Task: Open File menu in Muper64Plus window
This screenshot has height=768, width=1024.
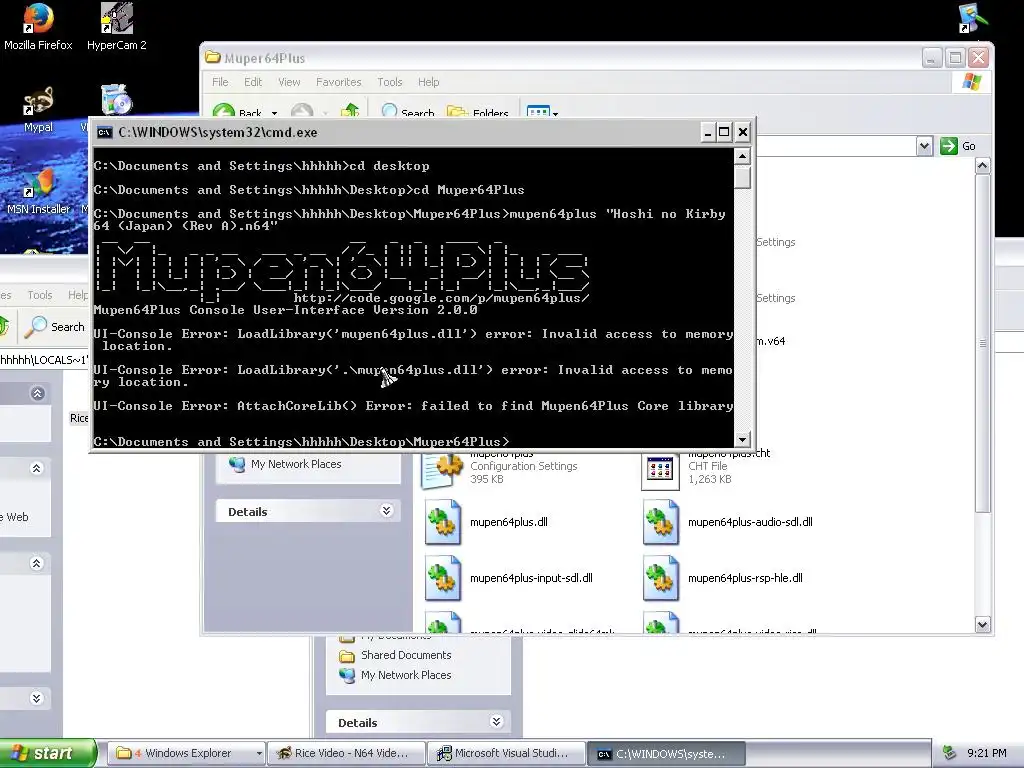Action: coord(220,82)
